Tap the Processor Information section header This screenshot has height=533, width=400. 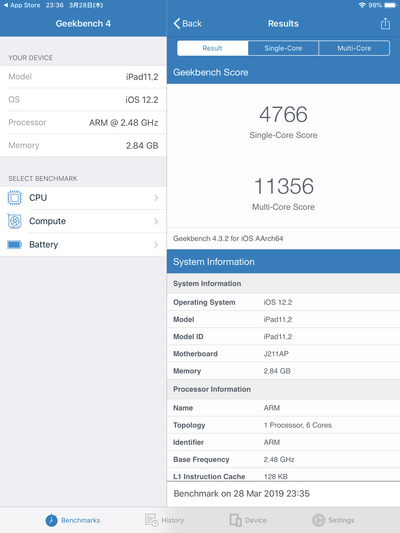(x=283, y=390)
